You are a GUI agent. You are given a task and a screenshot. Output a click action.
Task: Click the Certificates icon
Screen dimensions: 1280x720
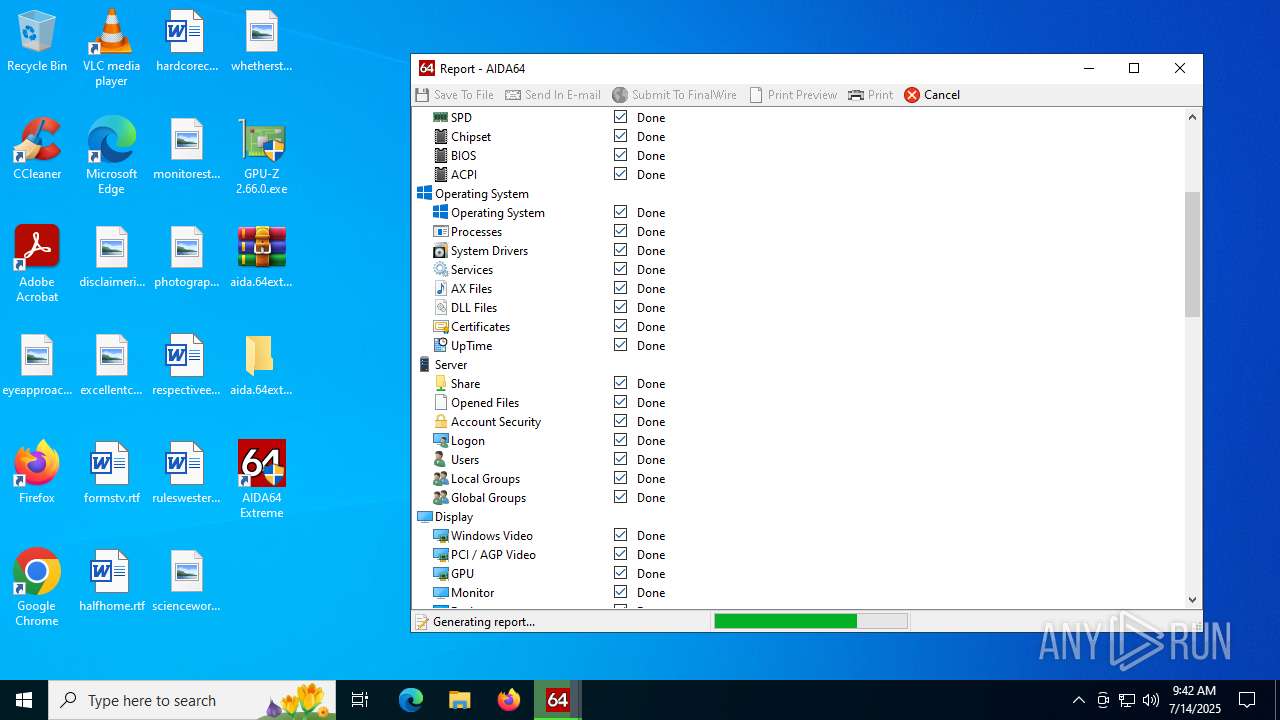pos(440,326)
